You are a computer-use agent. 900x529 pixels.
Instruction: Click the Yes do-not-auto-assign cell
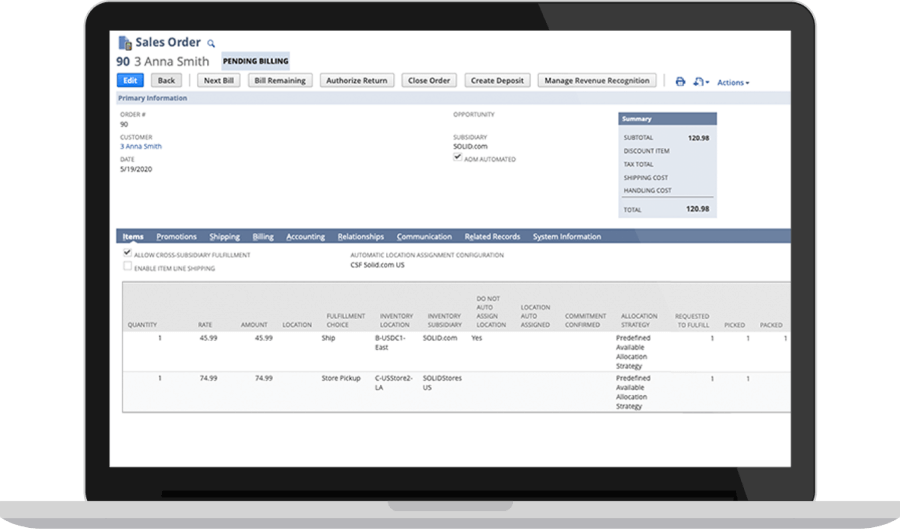pyautogui.click(x=476, y=338)
